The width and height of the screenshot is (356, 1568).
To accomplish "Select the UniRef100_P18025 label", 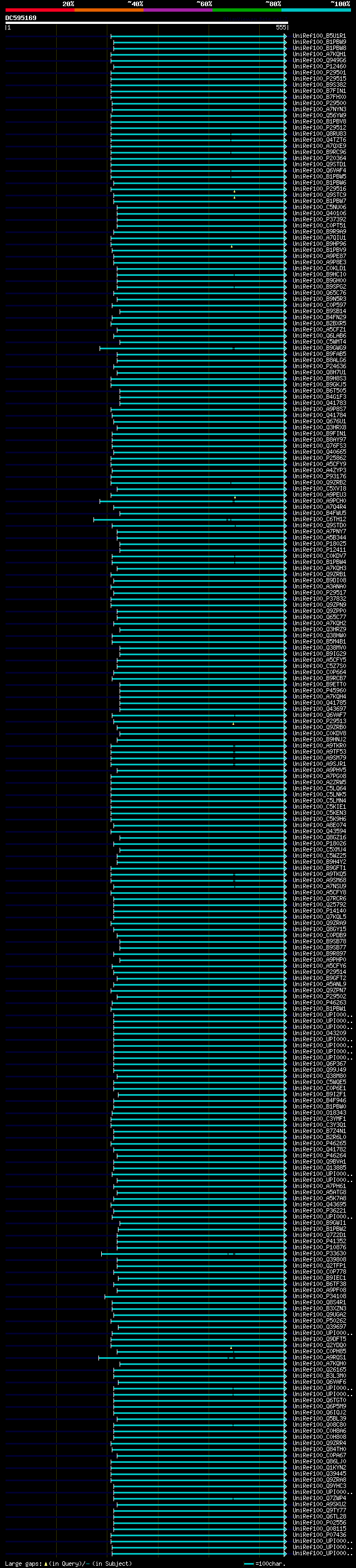I will click(319, 543).
